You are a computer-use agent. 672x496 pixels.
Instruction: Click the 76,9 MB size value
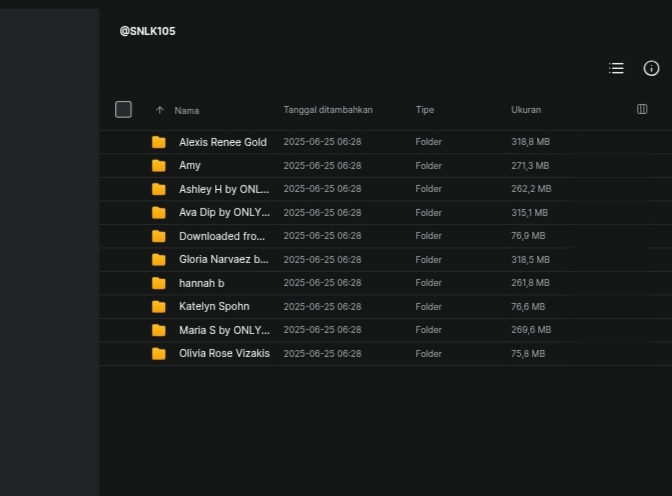pos(528,236)
